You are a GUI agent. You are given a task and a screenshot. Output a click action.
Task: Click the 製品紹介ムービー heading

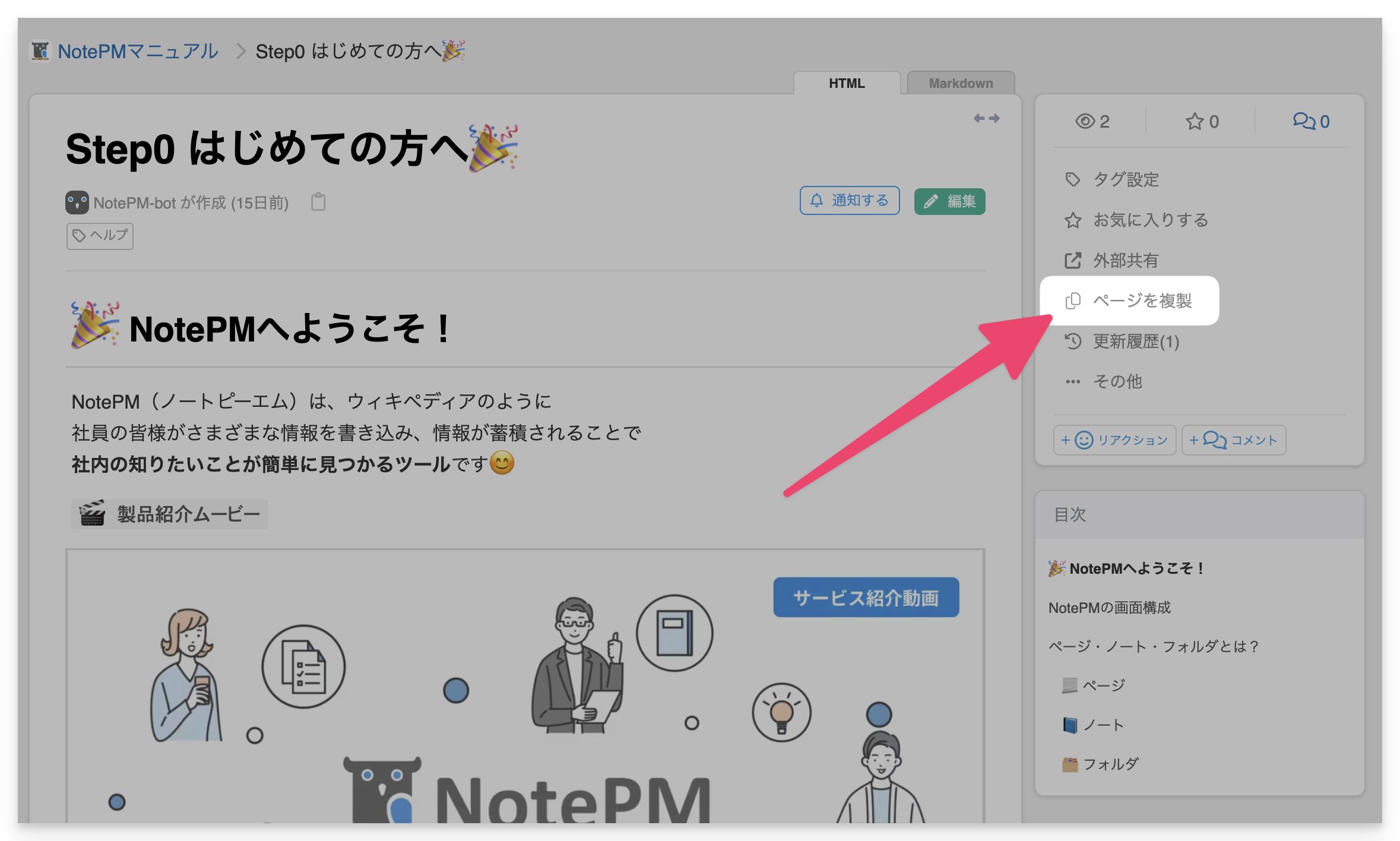pyautogui.click(x=170, y=514)
